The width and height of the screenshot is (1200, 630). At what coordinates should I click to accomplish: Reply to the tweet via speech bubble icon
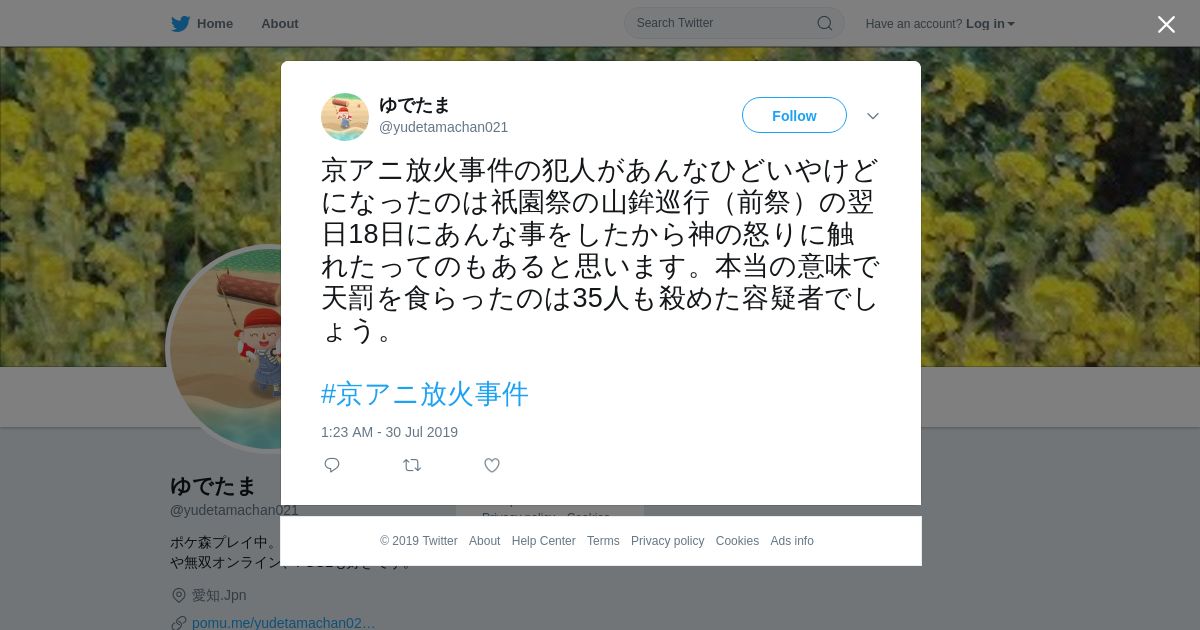point(332,465)
